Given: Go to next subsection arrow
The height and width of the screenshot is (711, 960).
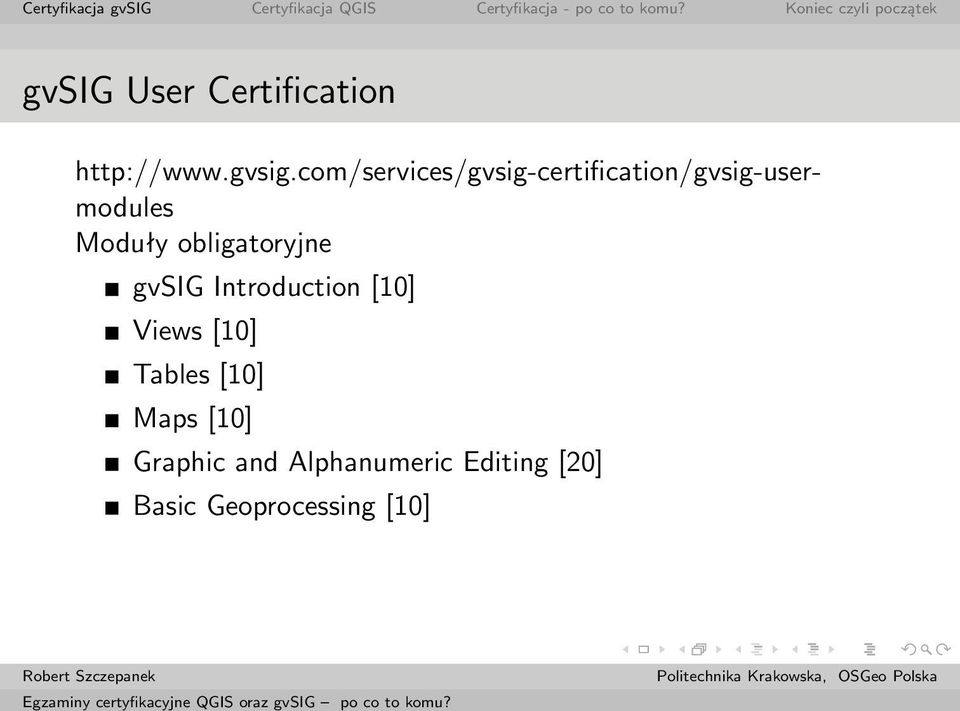Looking at the screenshot, I should tap(775, 649).
